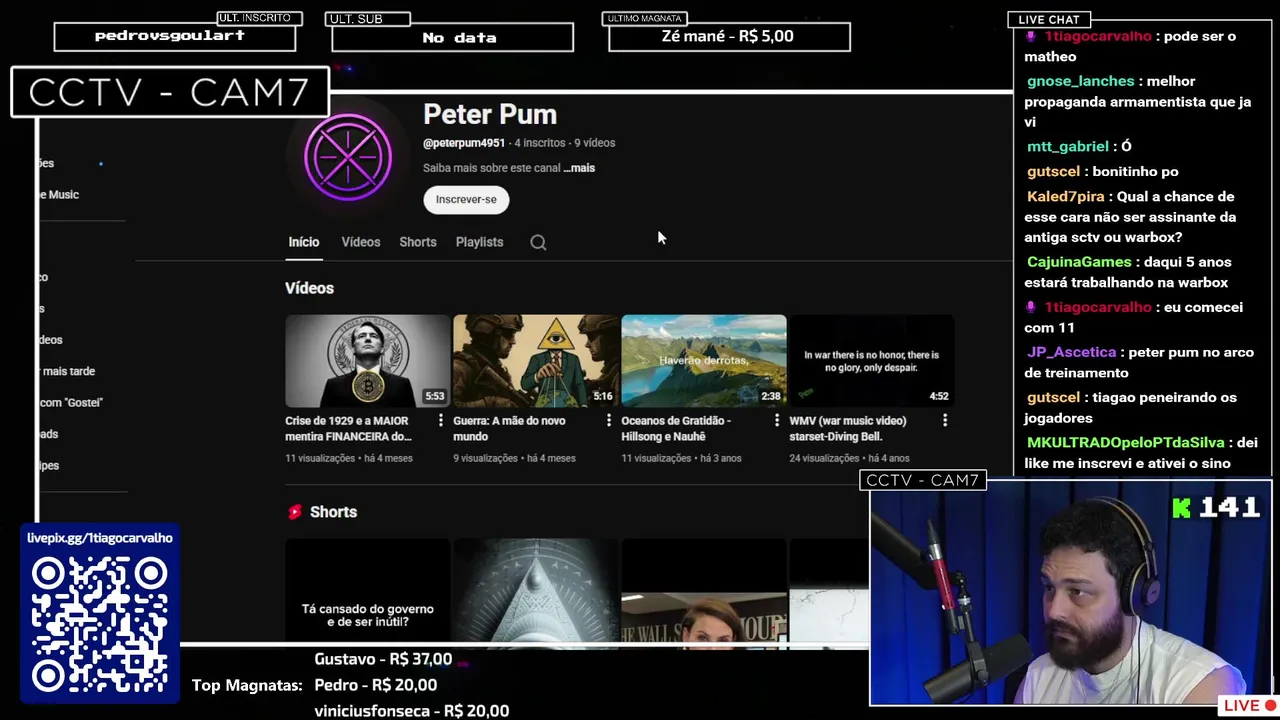The width and height of the screenshot is (1280, 720).
Task: Switch to the Vídeos tab
Action: click(x=361, y=242)
